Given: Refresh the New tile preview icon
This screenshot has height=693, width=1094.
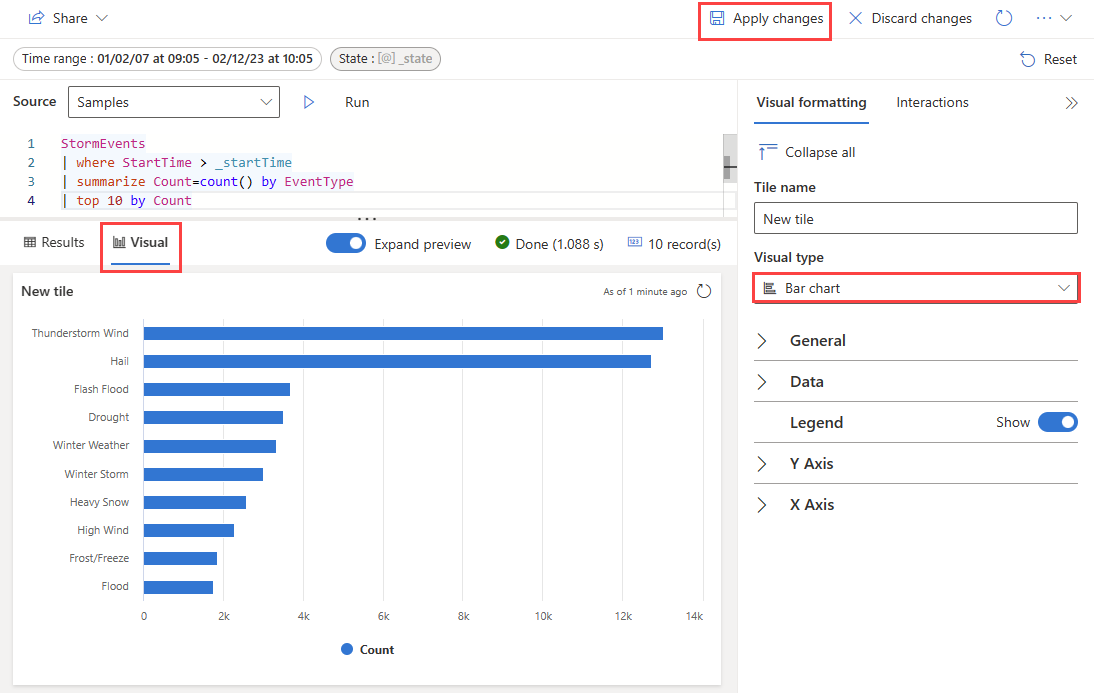Looking at the screenshot, I should coord(704,291).
